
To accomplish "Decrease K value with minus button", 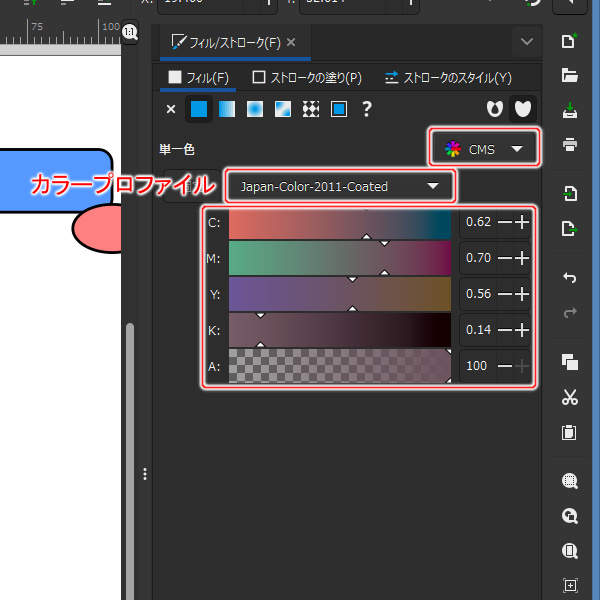I will (505, 330).
